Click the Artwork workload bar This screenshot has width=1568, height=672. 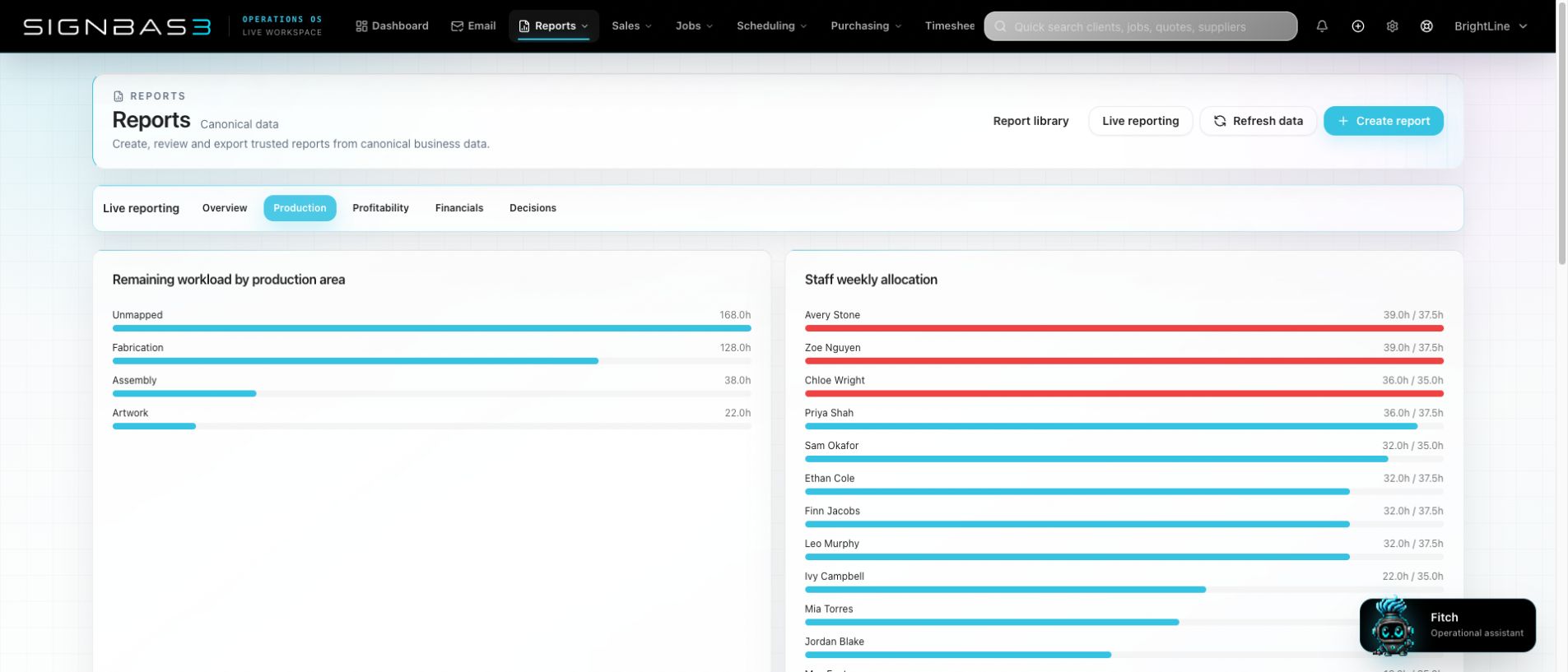[431, 426]
